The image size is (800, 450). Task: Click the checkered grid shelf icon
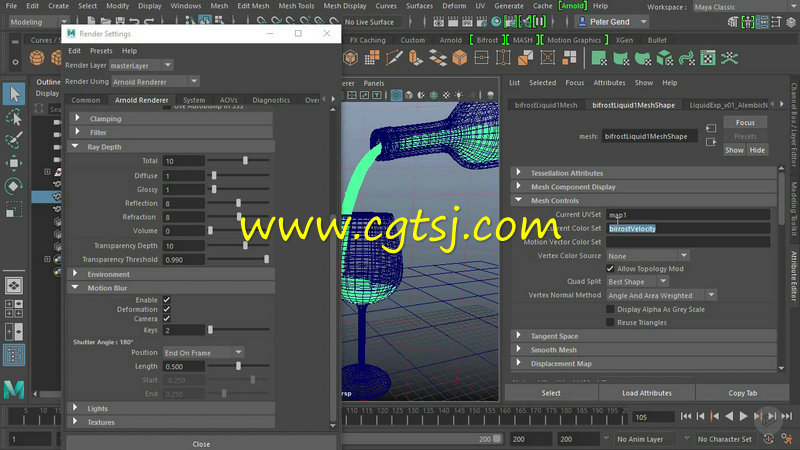[x=708, y=58]
